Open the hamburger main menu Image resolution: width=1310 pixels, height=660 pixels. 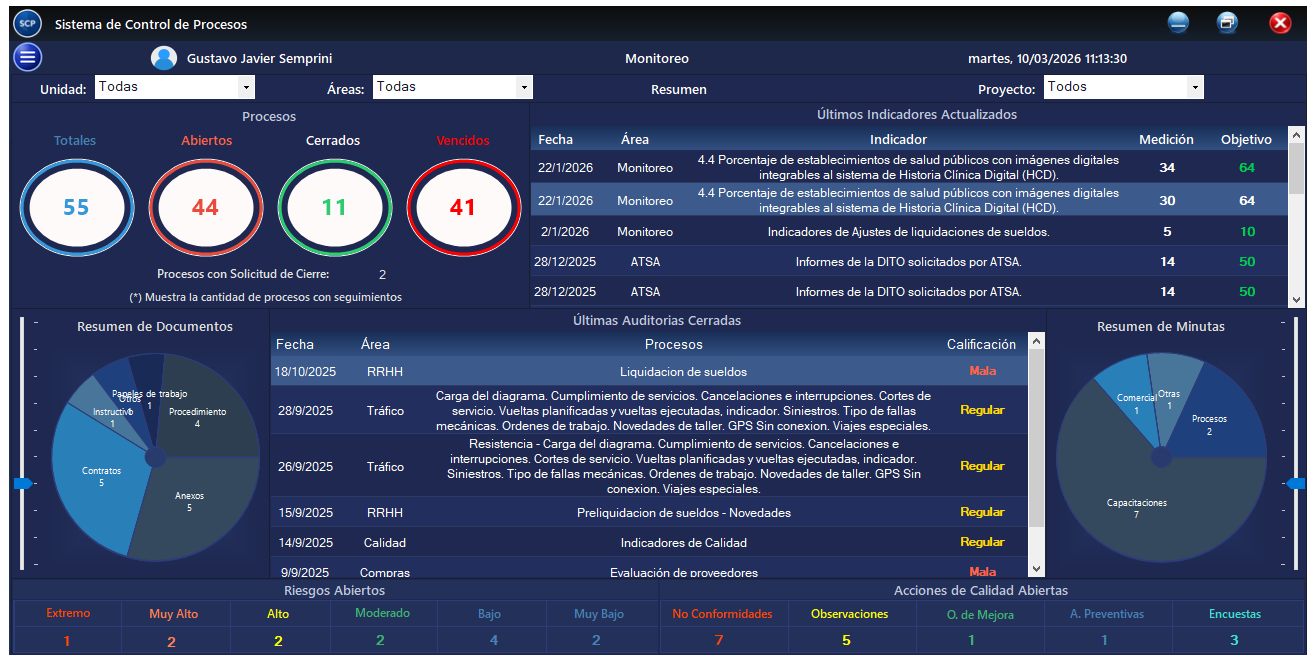(27, 57)
